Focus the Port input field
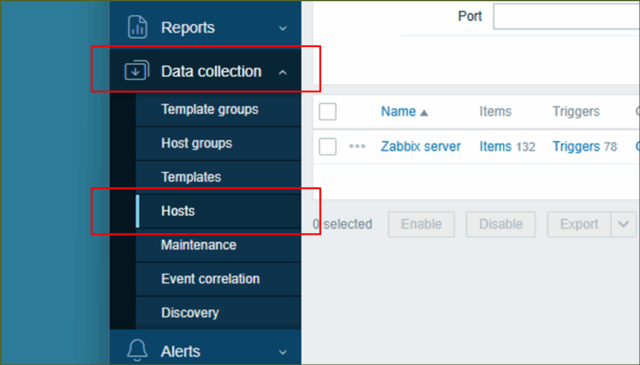Image resolution: width=640 pixels, height=365 pixels. click(x=566, y=16)
